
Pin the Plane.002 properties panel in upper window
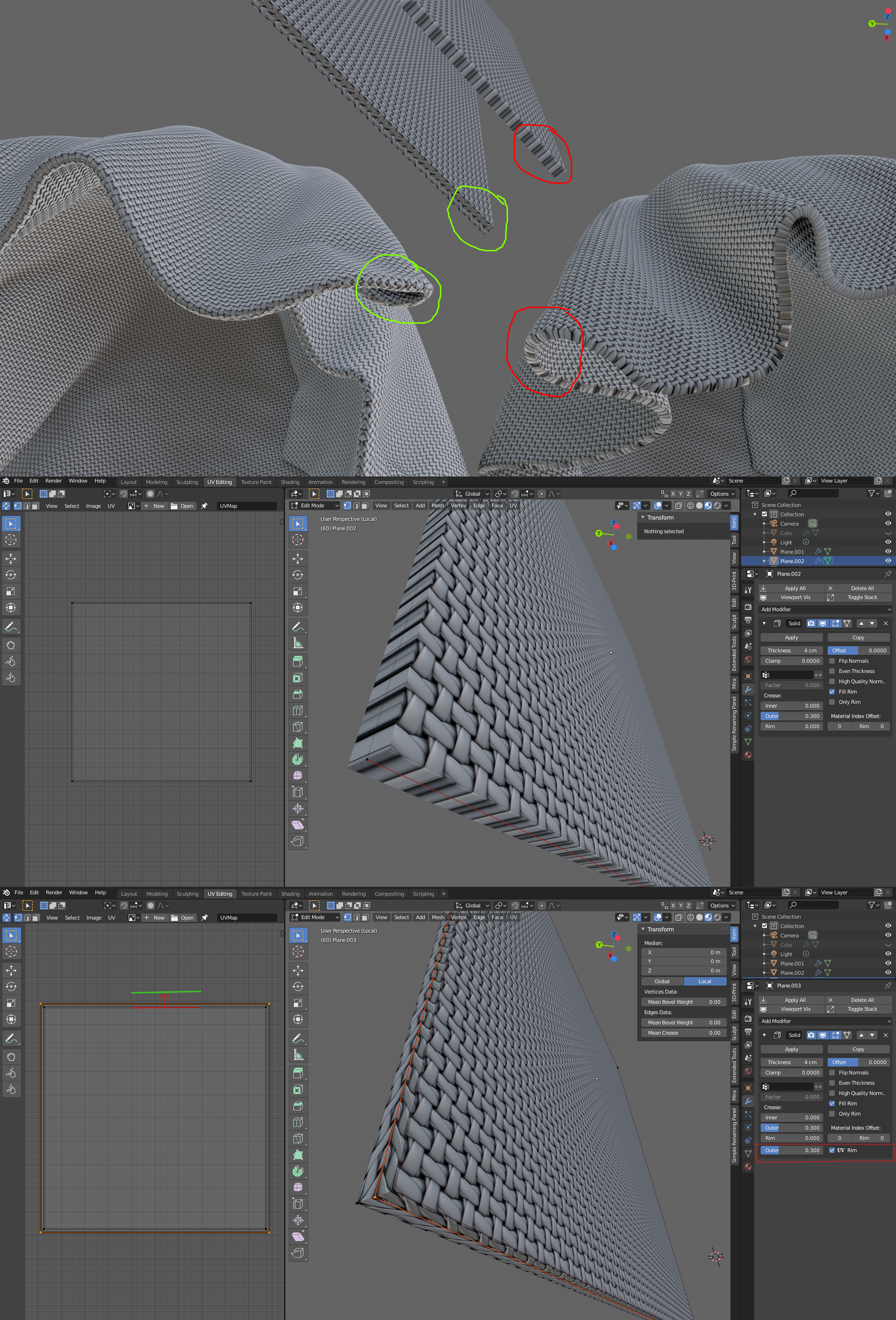[887, 574]
